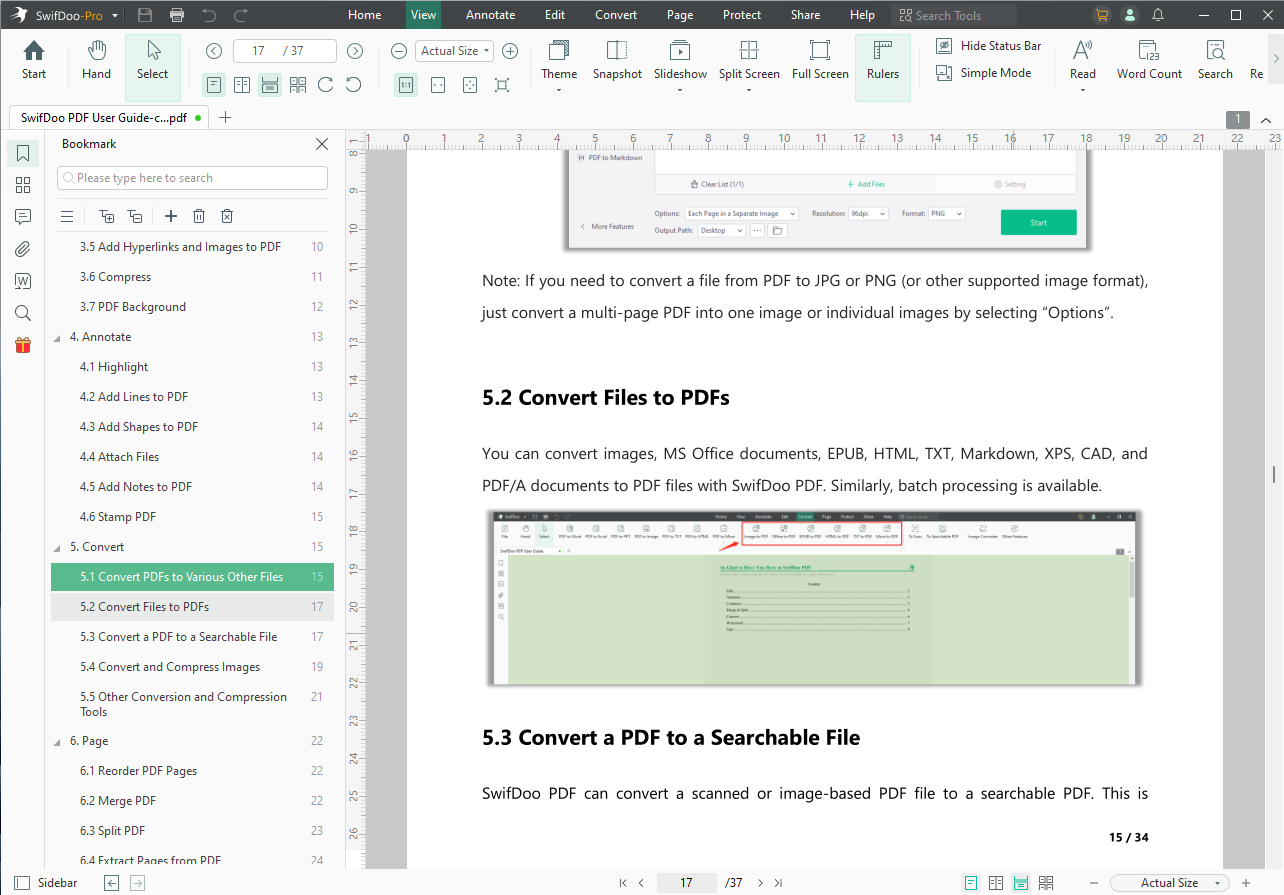Zoom out using toolbar minus icon

[x=399, y=51]
